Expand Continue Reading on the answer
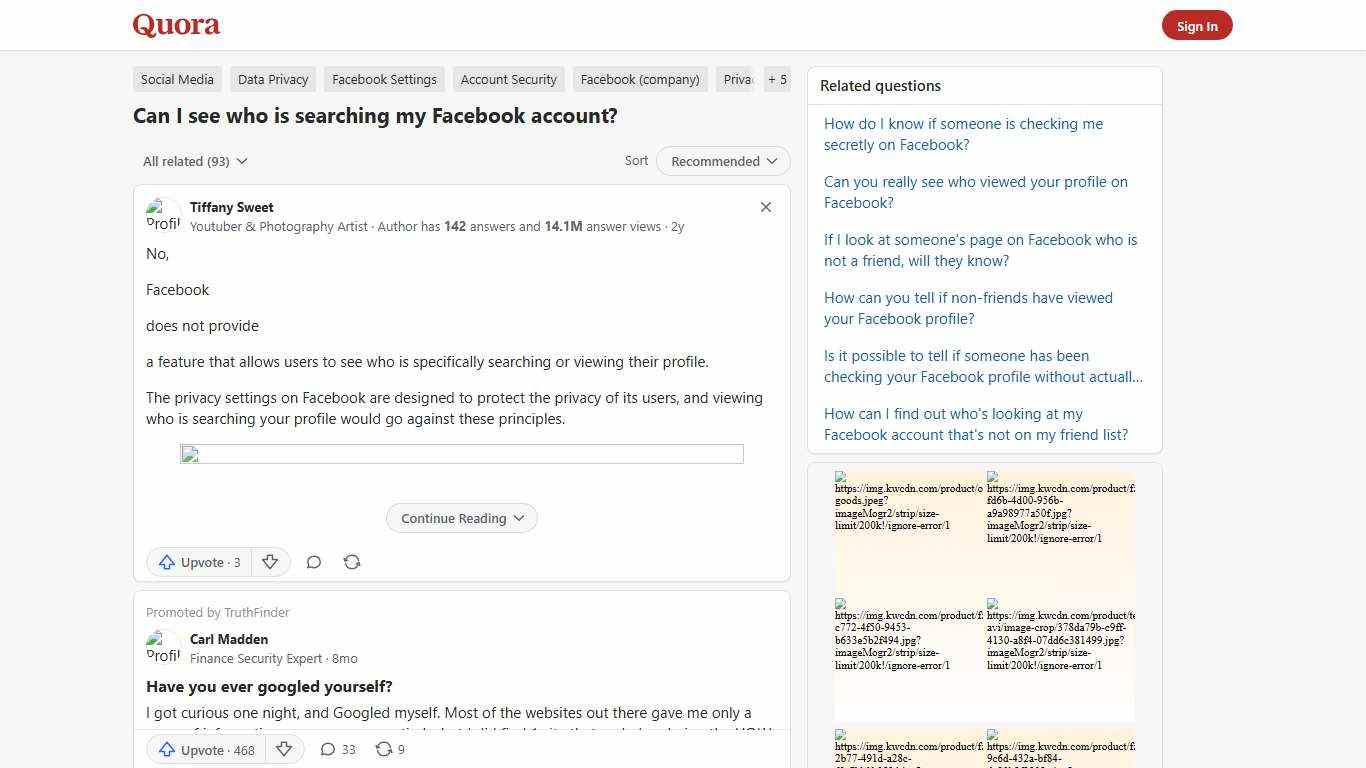 pyautogui.click(x=461, y=518)
